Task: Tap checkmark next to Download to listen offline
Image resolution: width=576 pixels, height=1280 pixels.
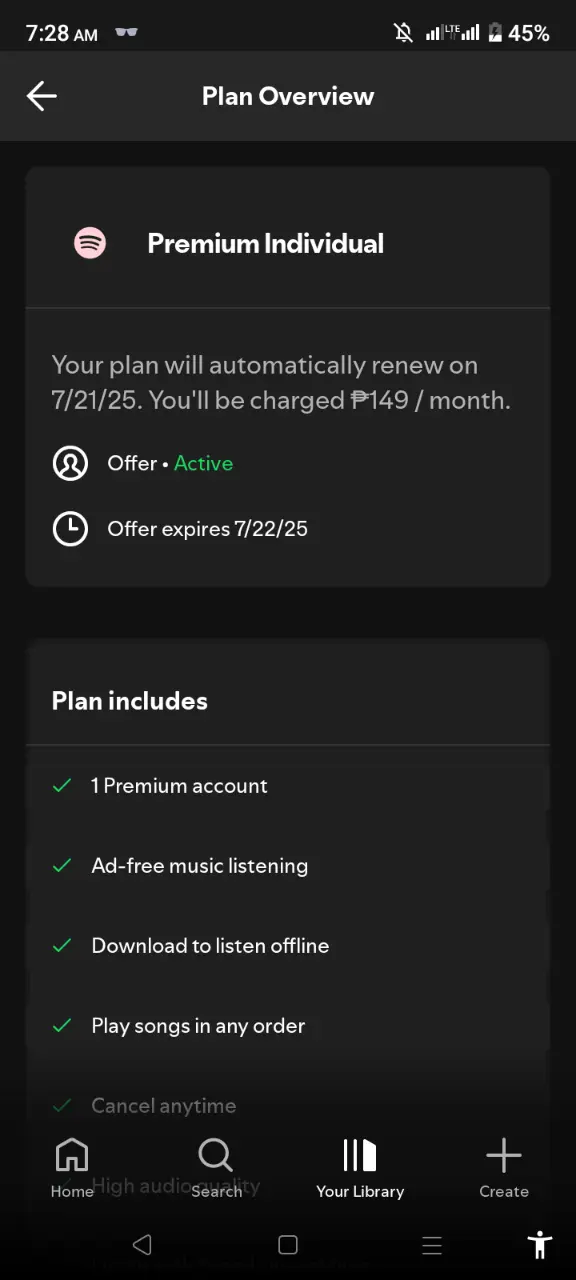Action: tap(62, 946)
